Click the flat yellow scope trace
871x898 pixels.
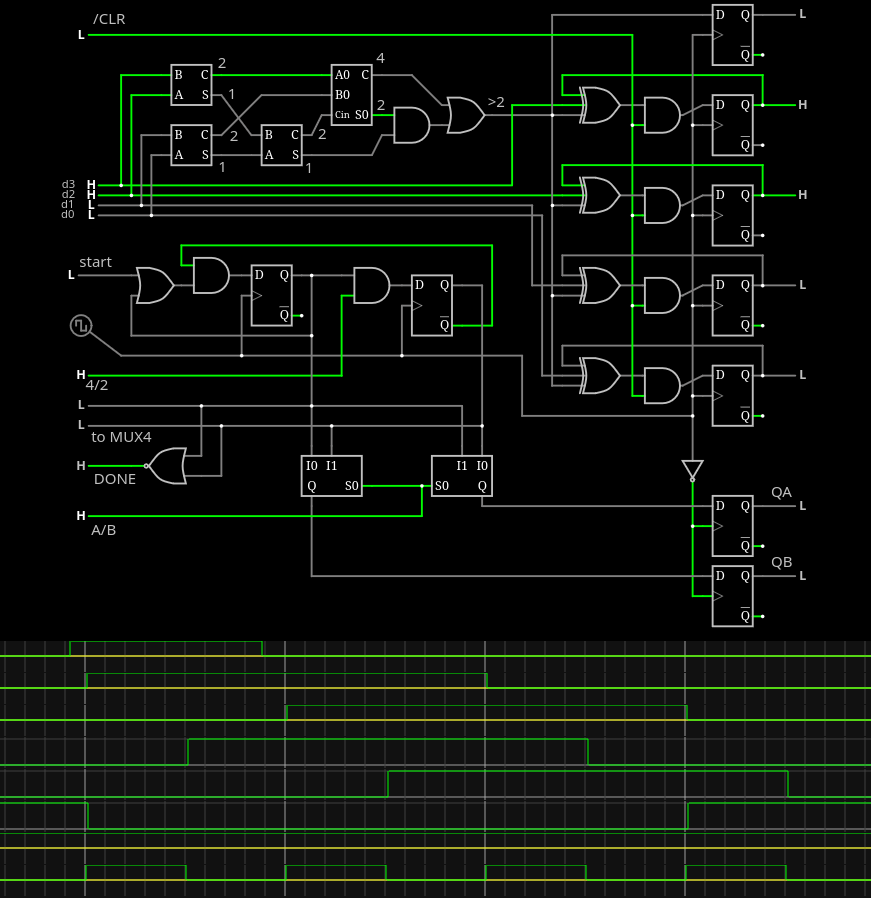(x=435, y=841)
